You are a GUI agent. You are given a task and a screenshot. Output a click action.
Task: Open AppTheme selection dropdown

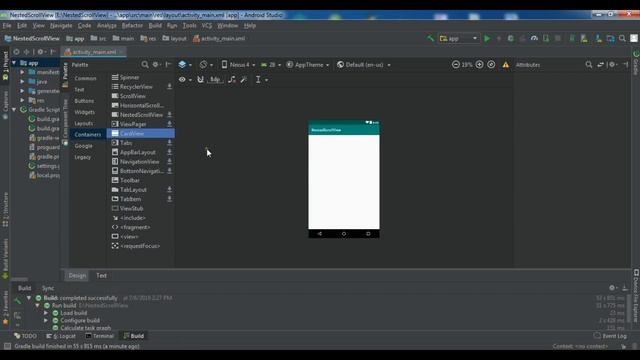click(x=307, y=64)
